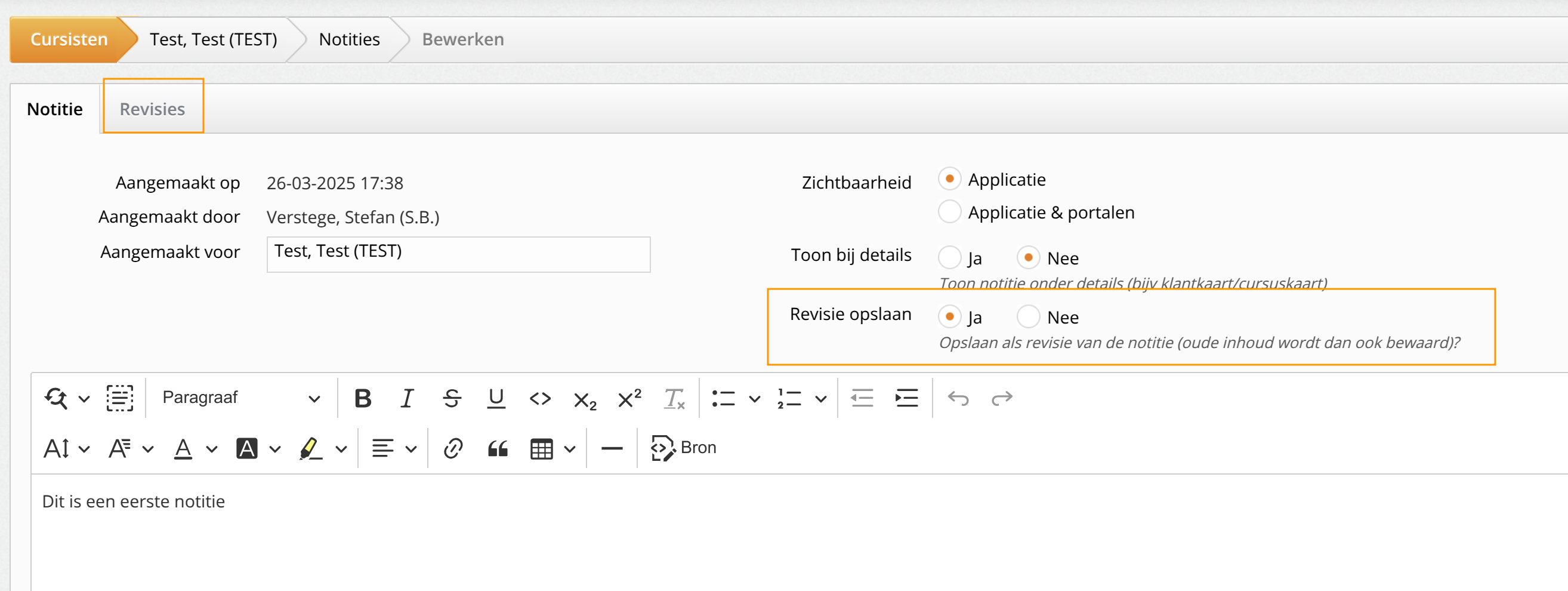This screenshot has width=1568, height=591.
Task: Redo the last edit
Action: click(x=1002, y=398)
